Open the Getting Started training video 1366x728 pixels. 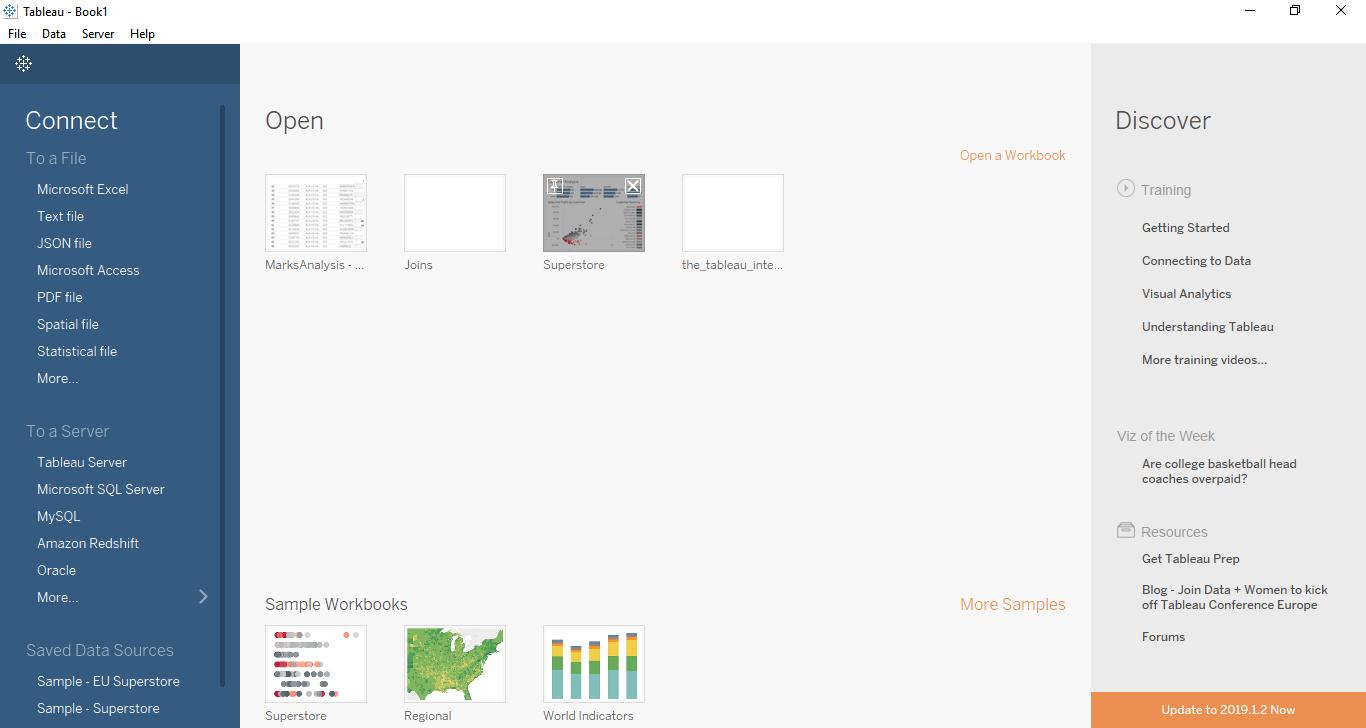tap(1185, 227)
